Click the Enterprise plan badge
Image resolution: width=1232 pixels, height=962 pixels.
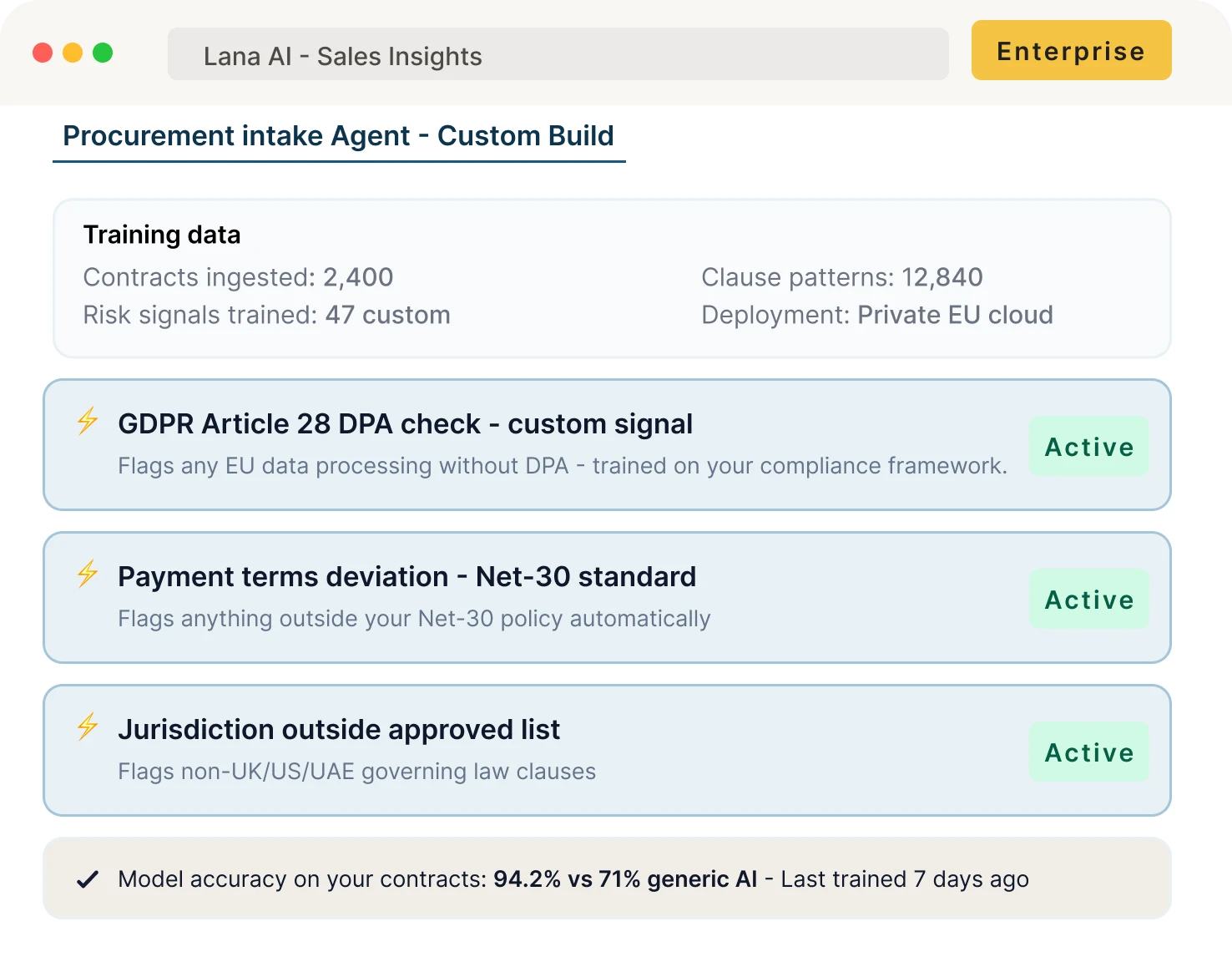click(1071, 50)
